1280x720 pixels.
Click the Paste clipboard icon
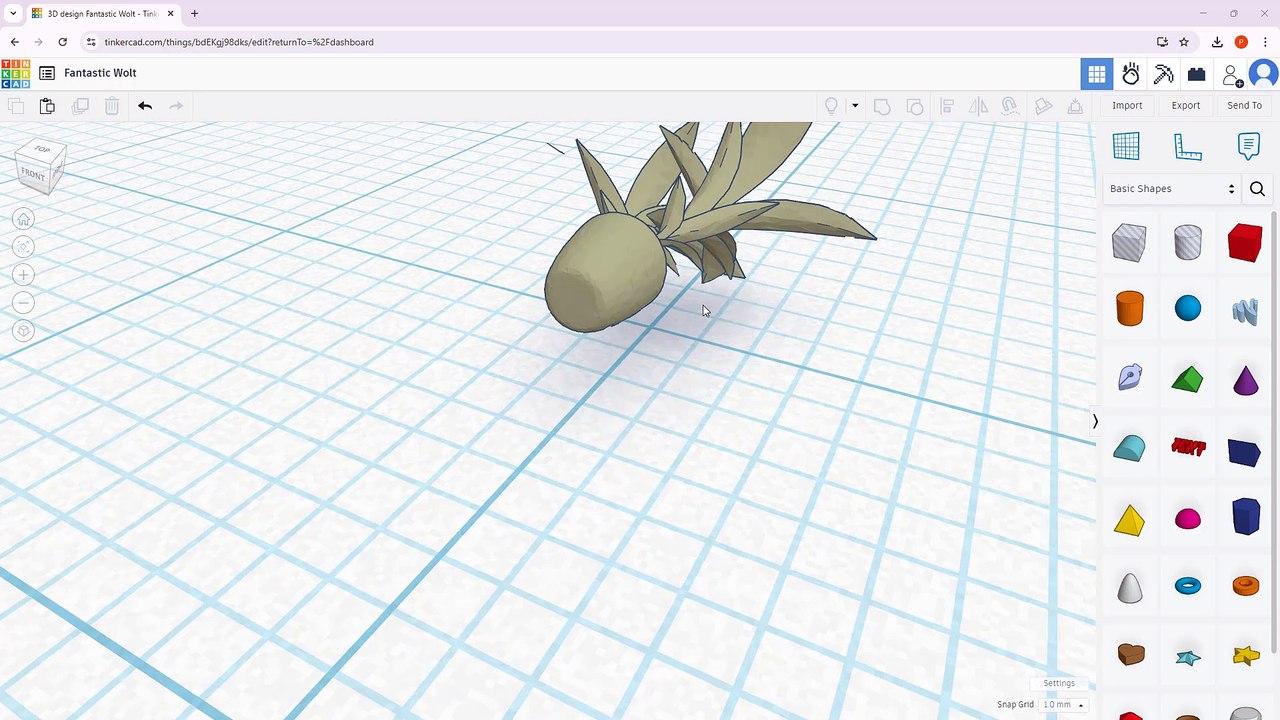click(47, 106)
